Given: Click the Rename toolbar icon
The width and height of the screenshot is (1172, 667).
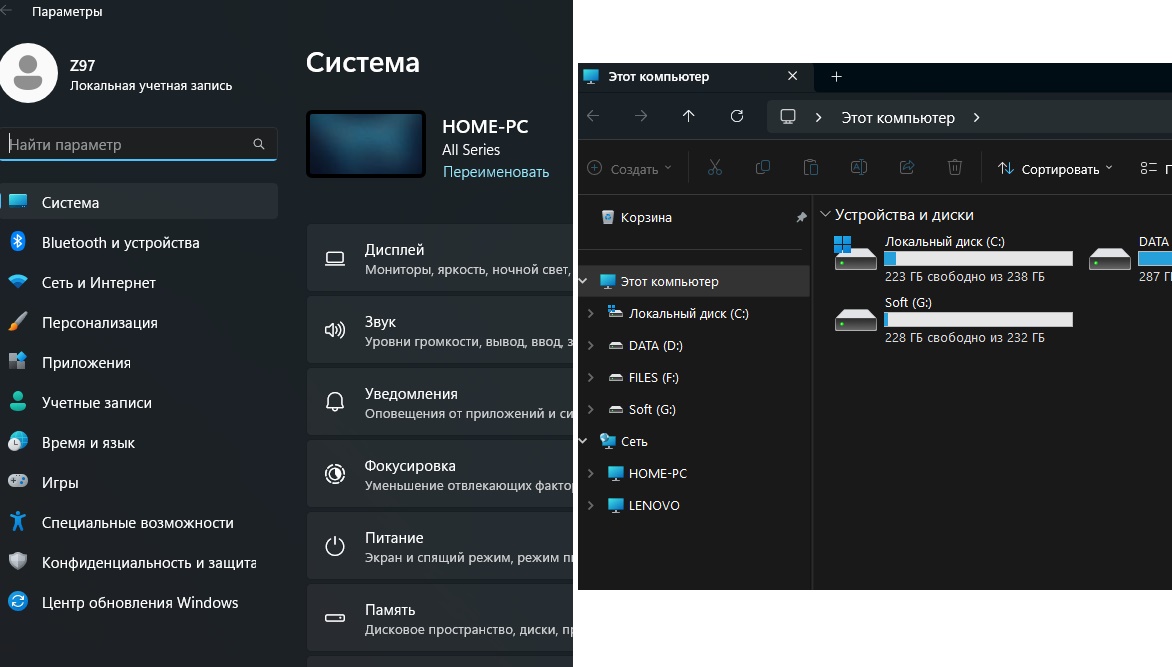Looking at the screenshot, I should (859, 168).
